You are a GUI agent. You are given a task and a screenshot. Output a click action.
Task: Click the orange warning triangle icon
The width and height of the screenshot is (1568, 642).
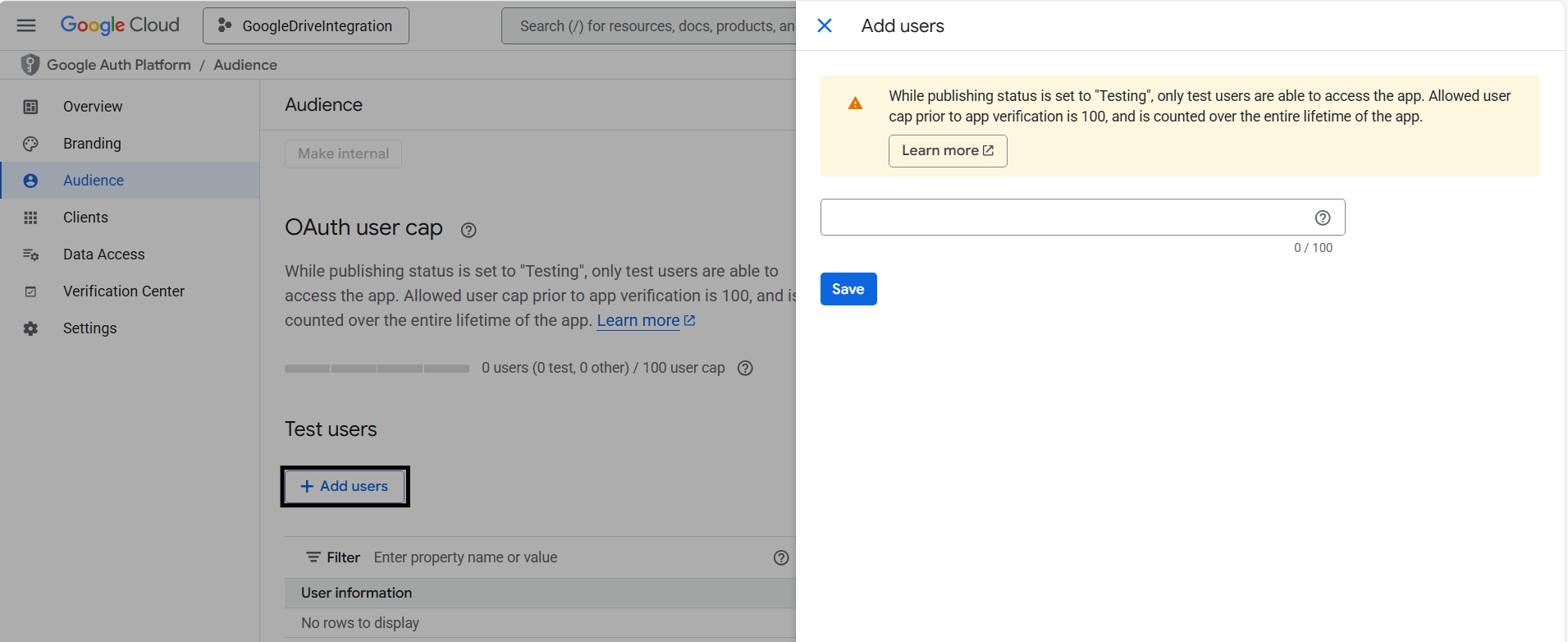tap(855, 103)
